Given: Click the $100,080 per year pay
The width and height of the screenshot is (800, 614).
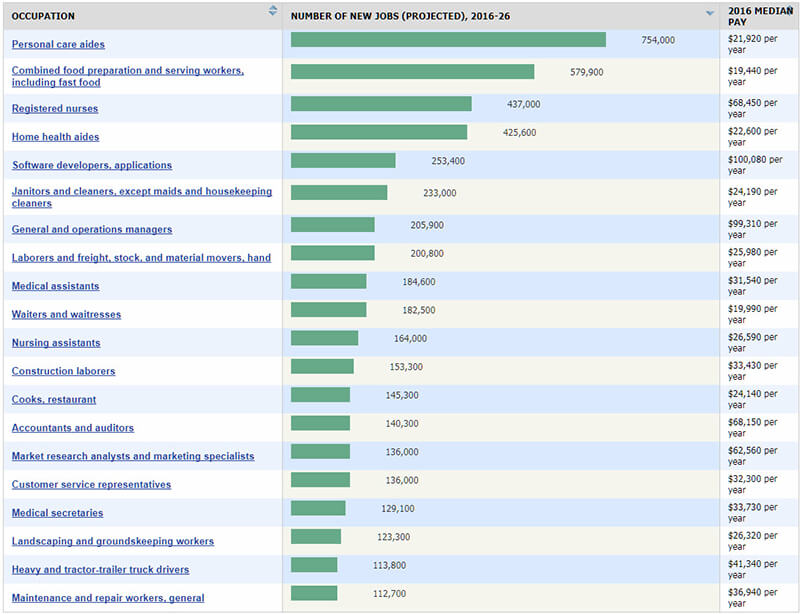Looking at the screenshot, I should pyautogui.click(x=755, y=165).
